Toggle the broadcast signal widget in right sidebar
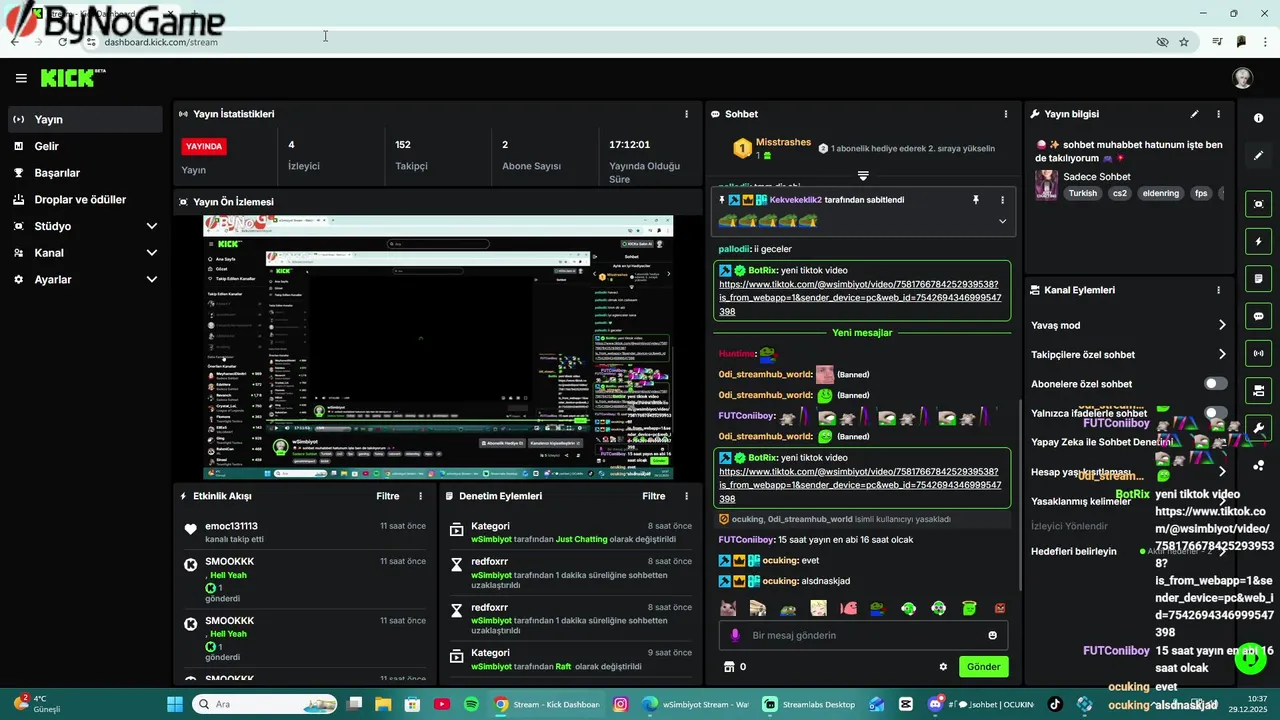 (1259, 353)
